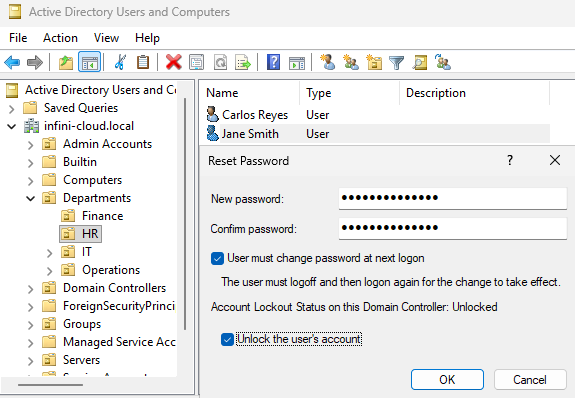Sort list by Description column header
The width and height of the screenshot is (575, 398).
click(x=475, y=93)
